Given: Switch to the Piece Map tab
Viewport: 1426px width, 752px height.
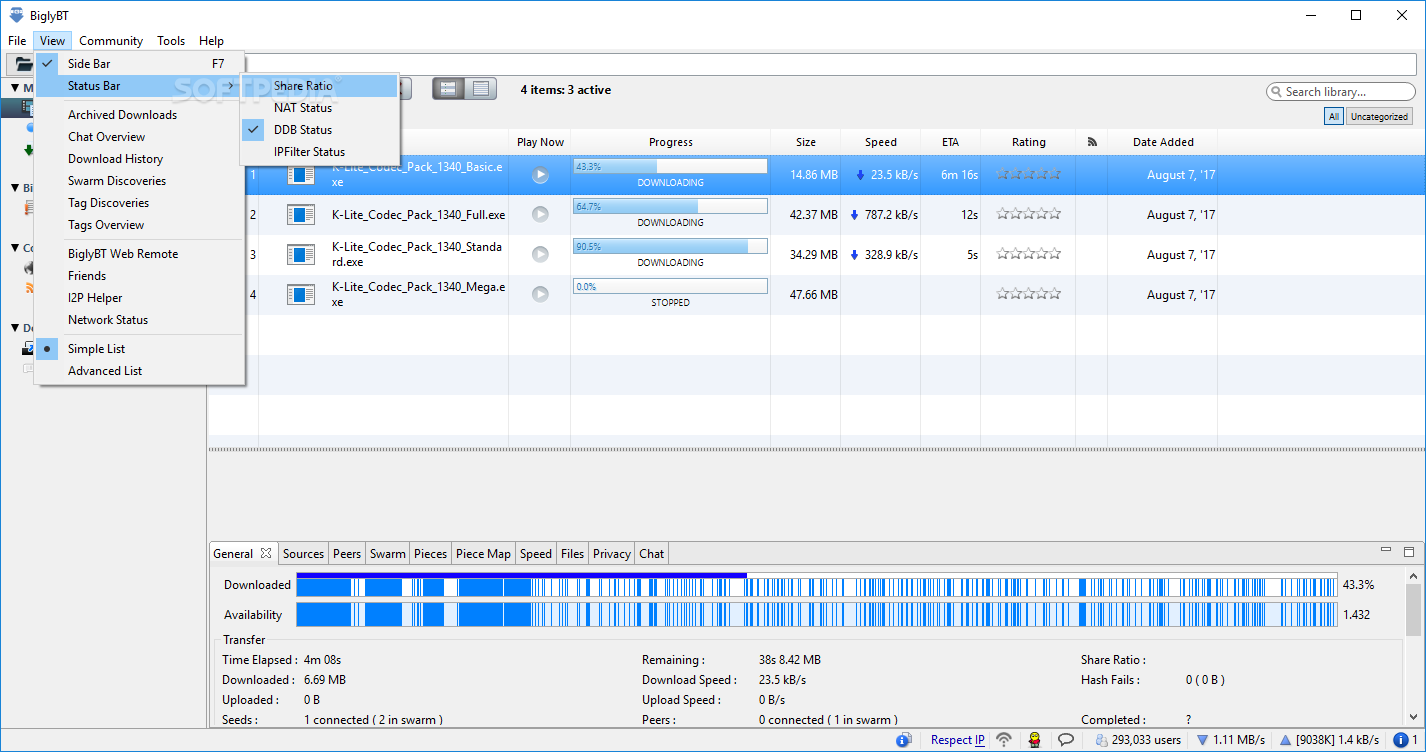Looking at the screenshot, I should click(x=483, y=553).
